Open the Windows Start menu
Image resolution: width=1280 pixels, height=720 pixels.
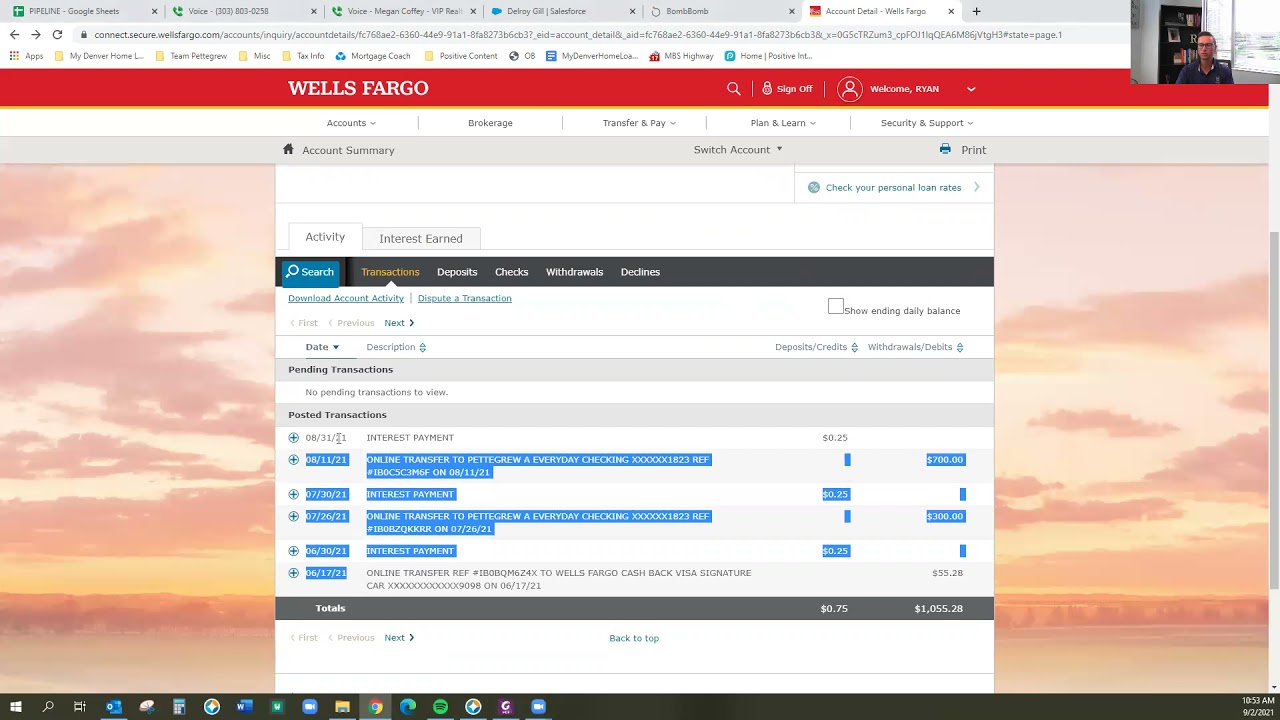click(15, 707)
